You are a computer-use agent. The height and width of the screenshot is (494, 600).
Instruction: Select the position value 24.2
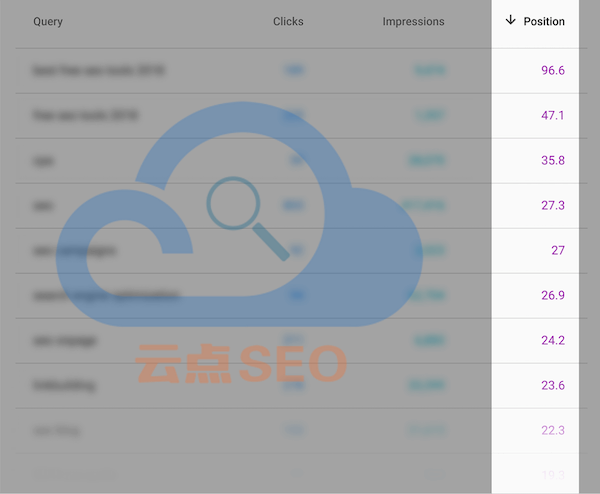coord(553,340)
